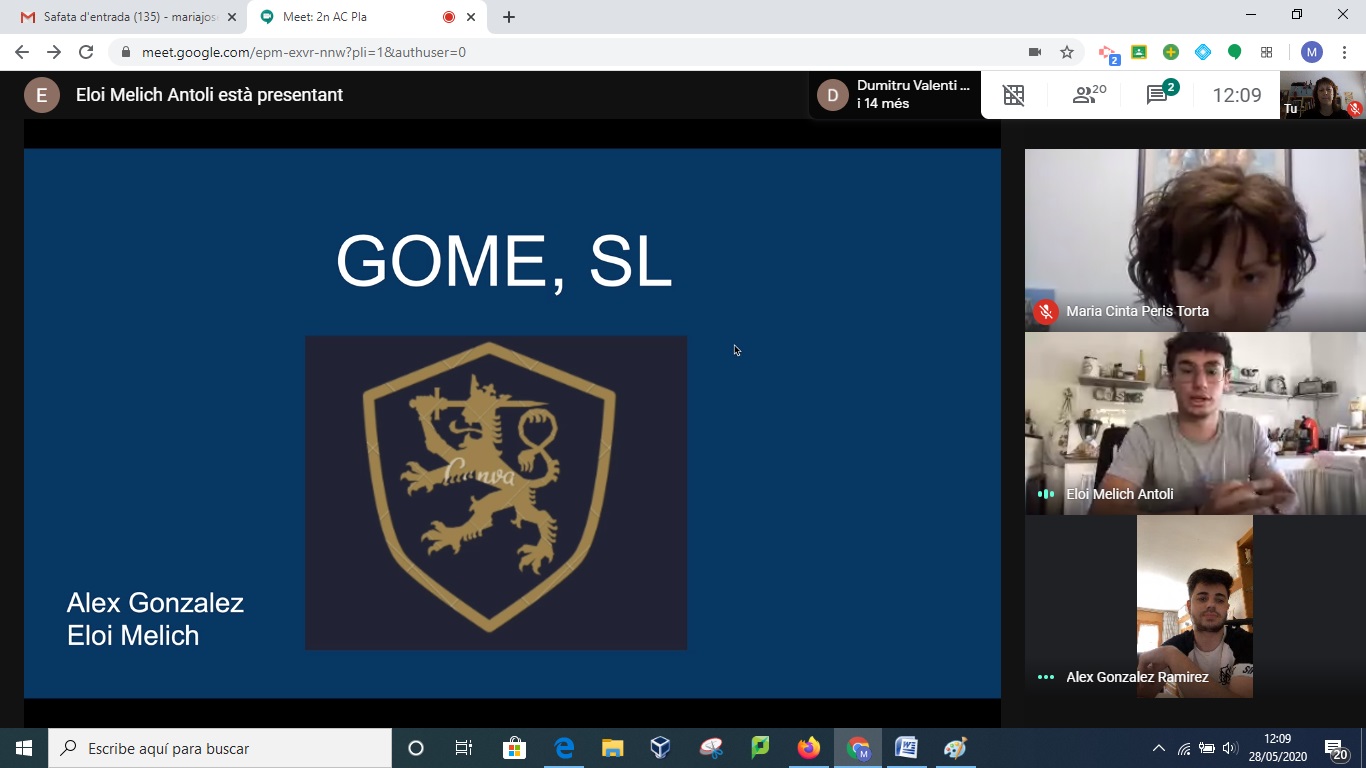Show the participants list
This screenshot has width=1366, height=768.
[x=1087, y=95]
